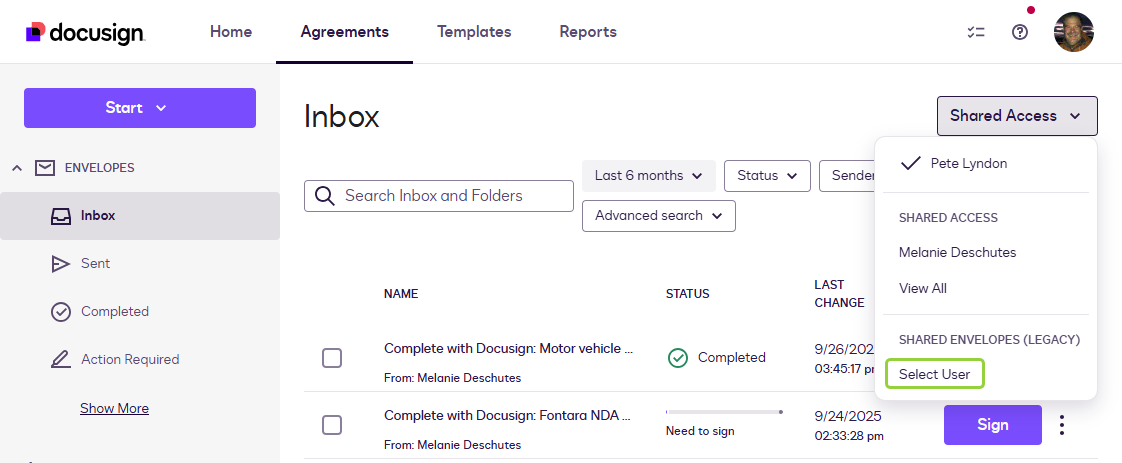Check the Motor vehicle envelope checkbox

[x=332, y=358]
